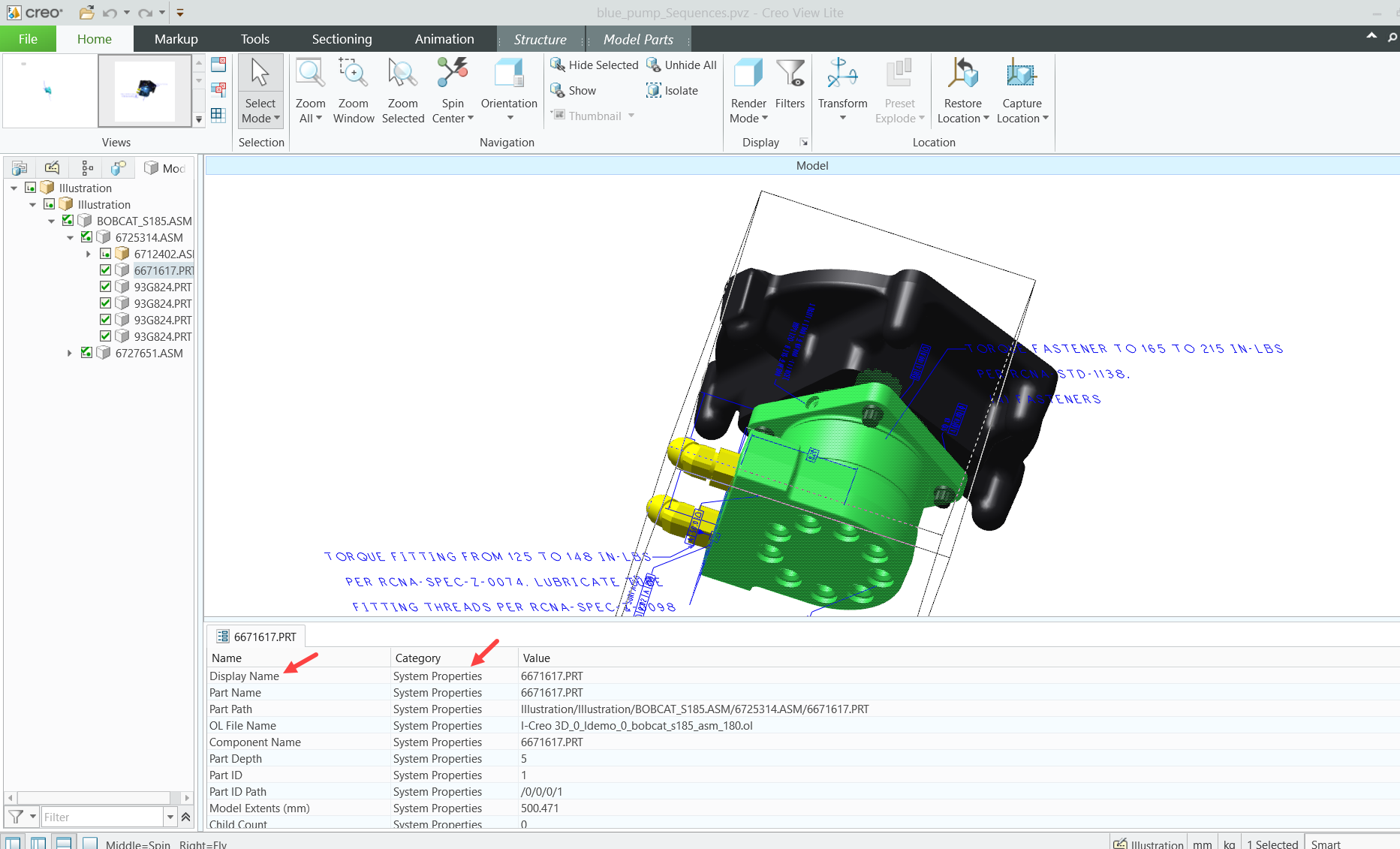
Task: Collapse the 6725314.ASM tree node
Action: (x=70, y=237)
